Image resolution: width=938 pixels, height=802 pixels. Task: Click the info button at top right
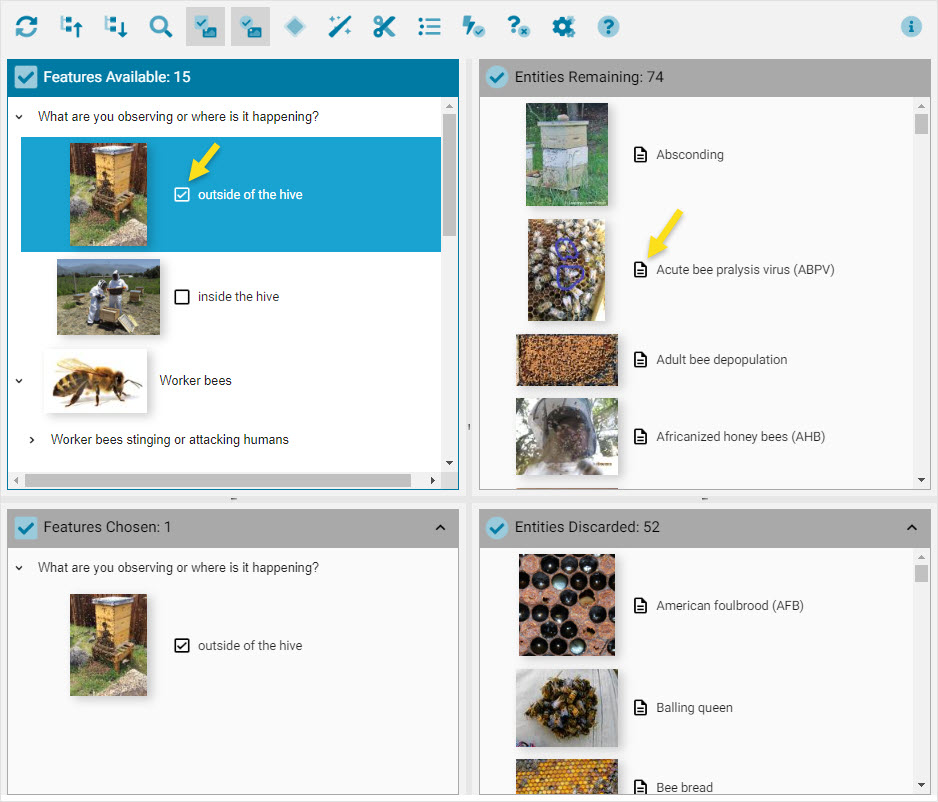[911, 26]
